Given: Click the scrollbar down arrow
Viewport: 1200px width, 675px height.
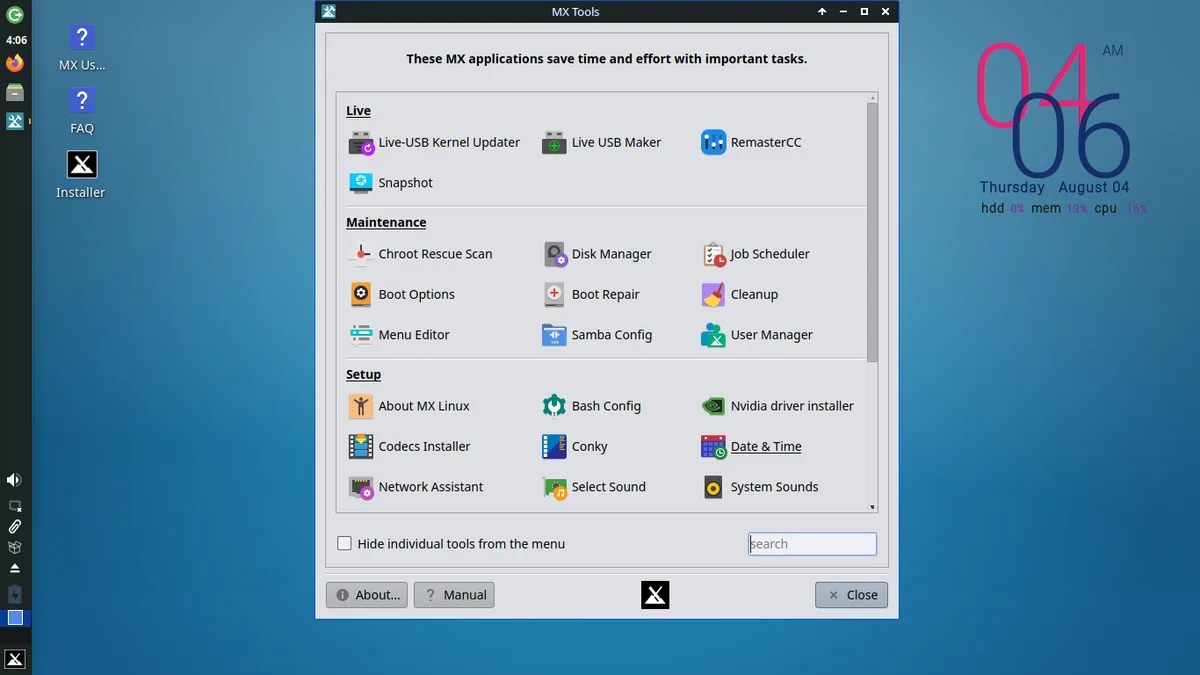Looking at the screenshot, I should pyautogui.click(x=873, y=507).
